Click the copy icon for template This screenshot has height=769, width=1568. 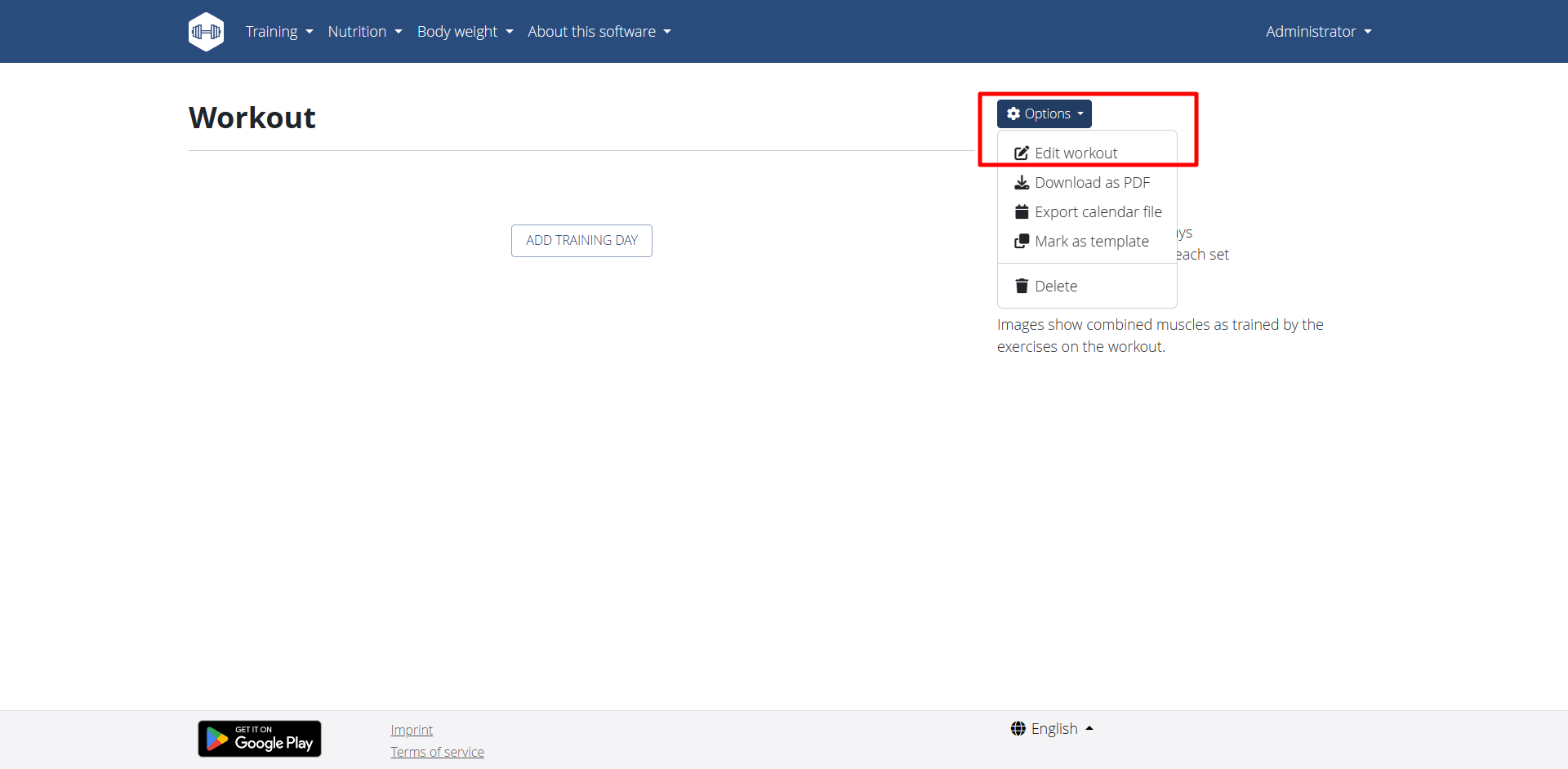[1021, 242]
